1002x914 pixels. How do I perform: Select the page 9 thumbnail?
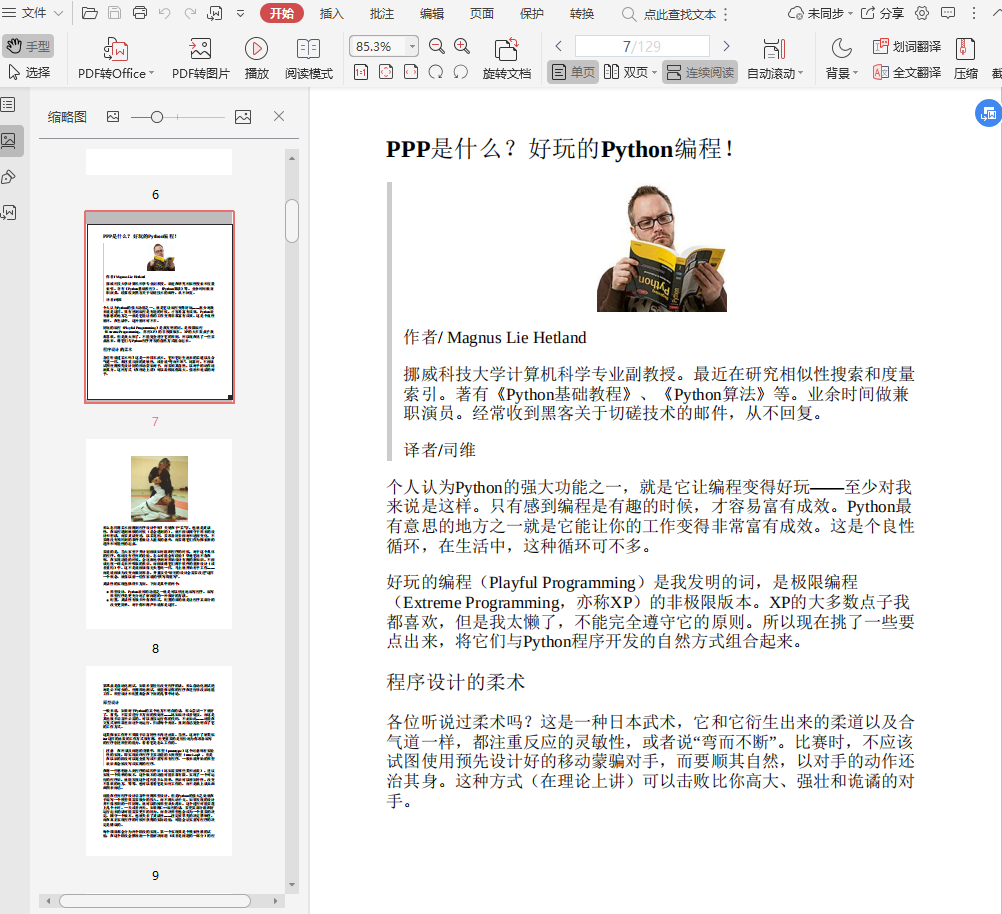coord(159,761)
